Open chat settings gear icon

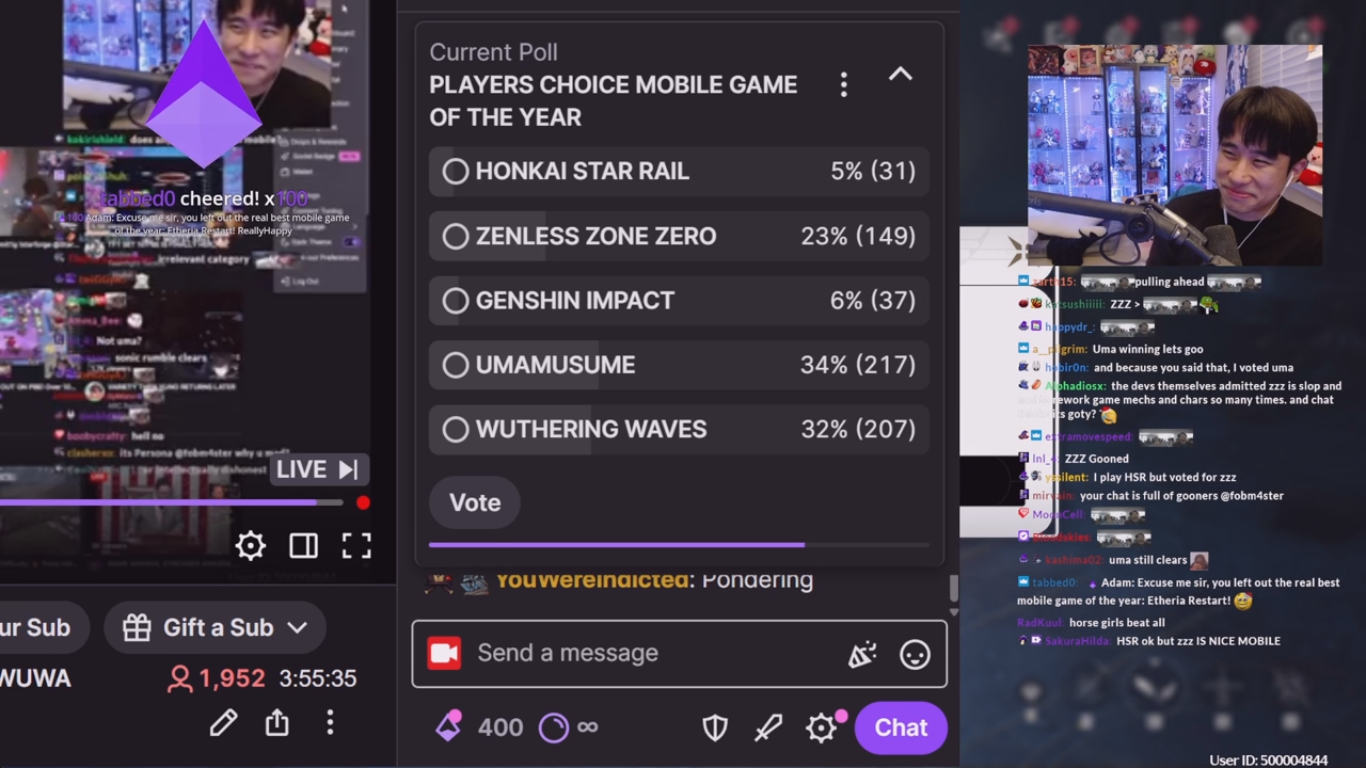[x=821, y=728]
